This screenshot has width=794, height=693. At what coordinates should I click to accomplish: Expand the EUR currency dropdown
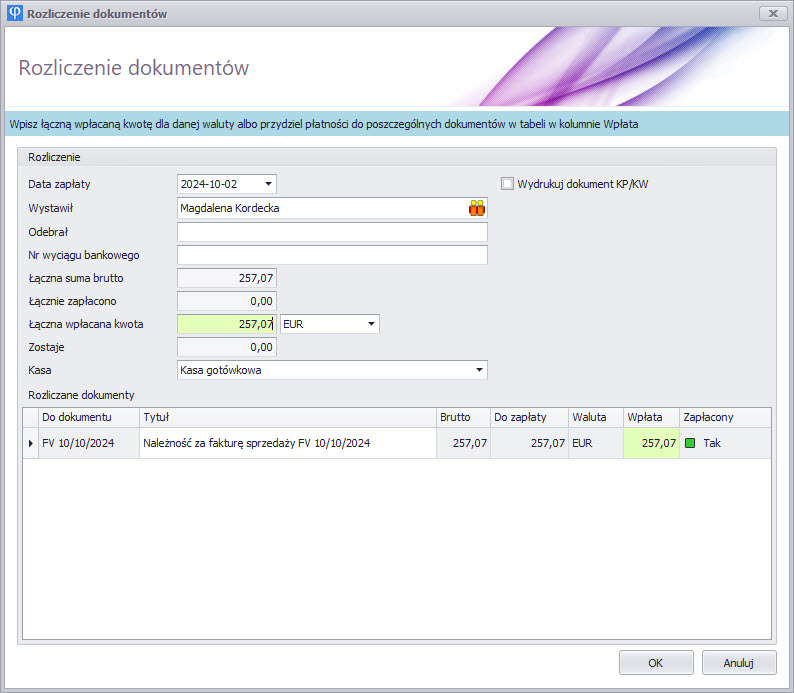click(371, 324)
